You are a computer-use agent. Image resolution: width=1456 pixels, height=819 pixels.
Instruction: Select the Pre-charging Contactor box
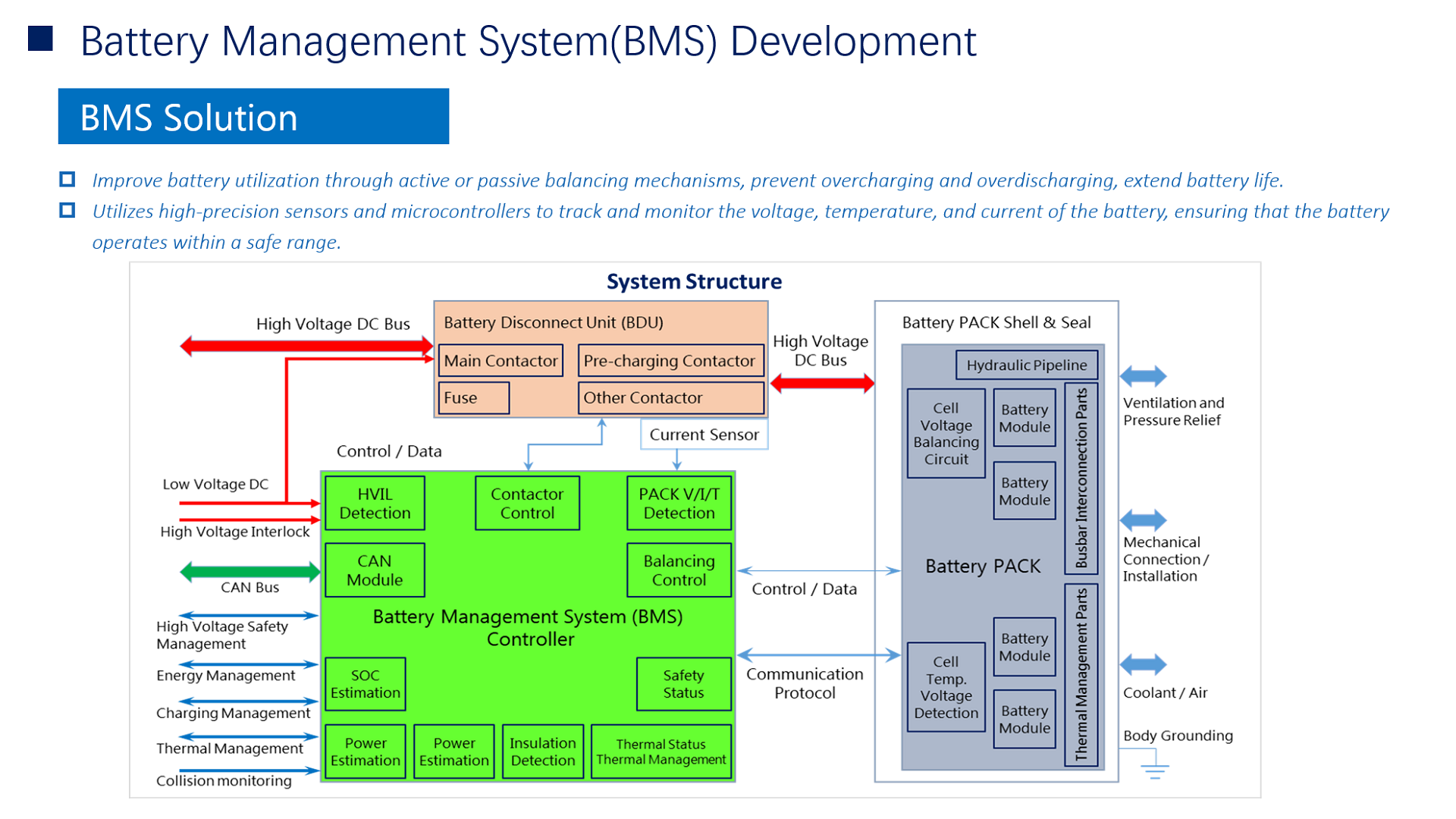coord(670,360)
